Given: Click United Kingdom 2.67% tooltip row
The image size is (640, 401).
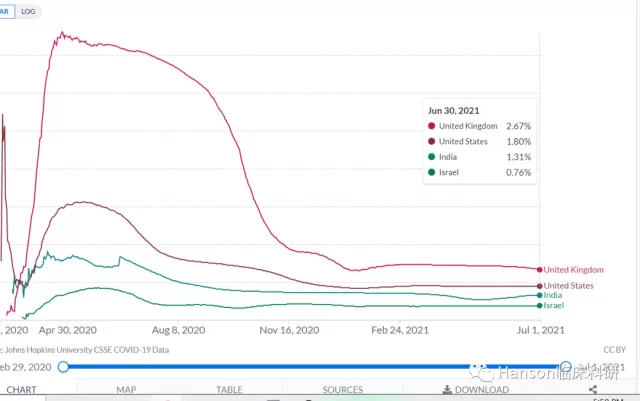Looking at the screenshot, I should click(x=479, y=126).
